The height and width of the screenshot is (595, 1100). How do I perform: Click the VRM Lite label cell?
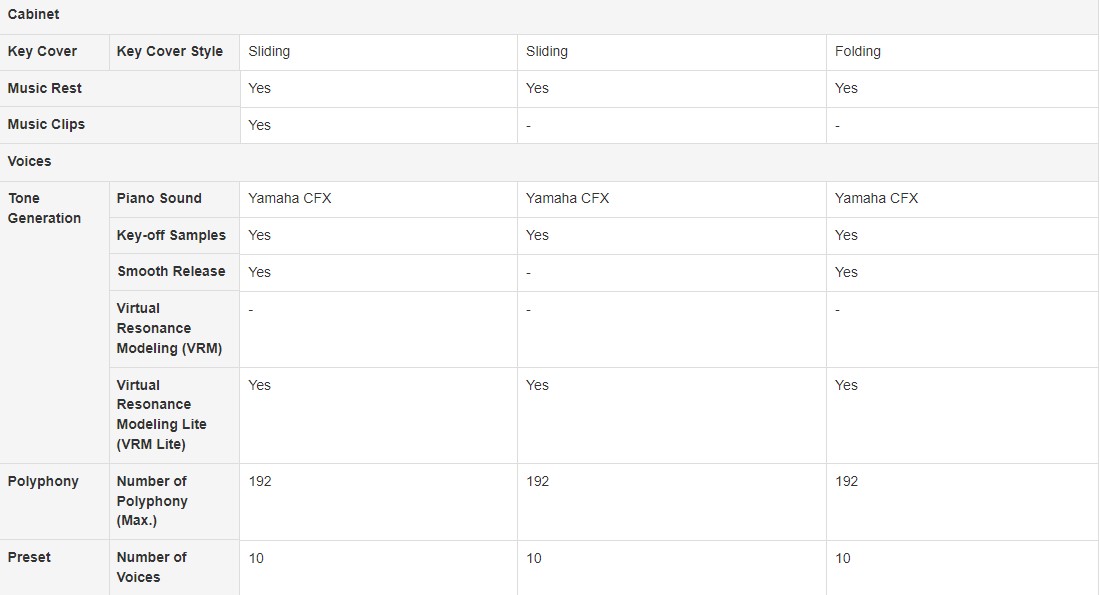(161, 414)
